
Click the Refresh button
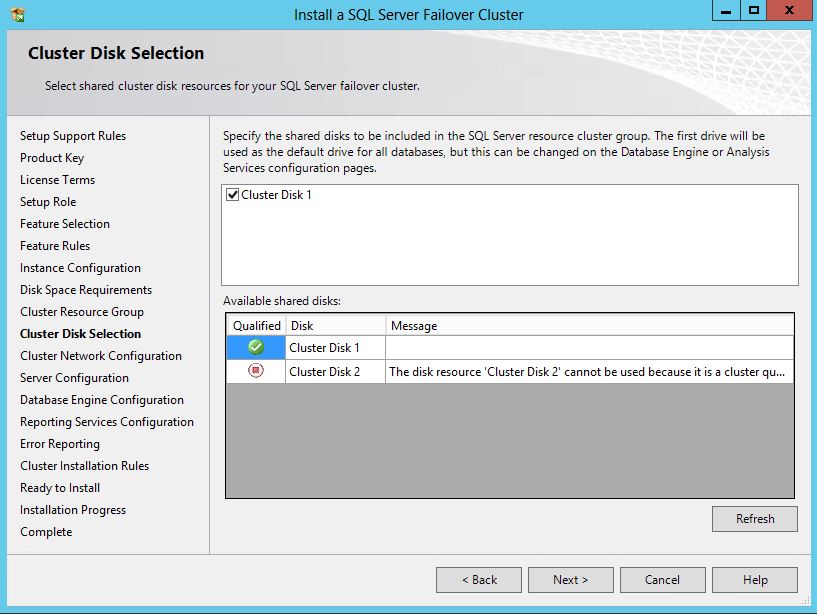754,519
